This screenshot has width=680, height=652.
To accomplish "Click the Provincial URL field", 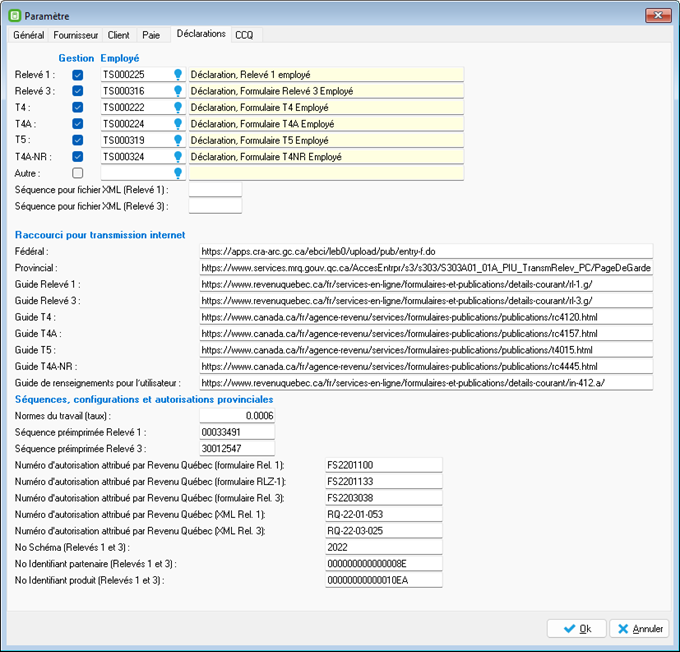I will [426, 268].
